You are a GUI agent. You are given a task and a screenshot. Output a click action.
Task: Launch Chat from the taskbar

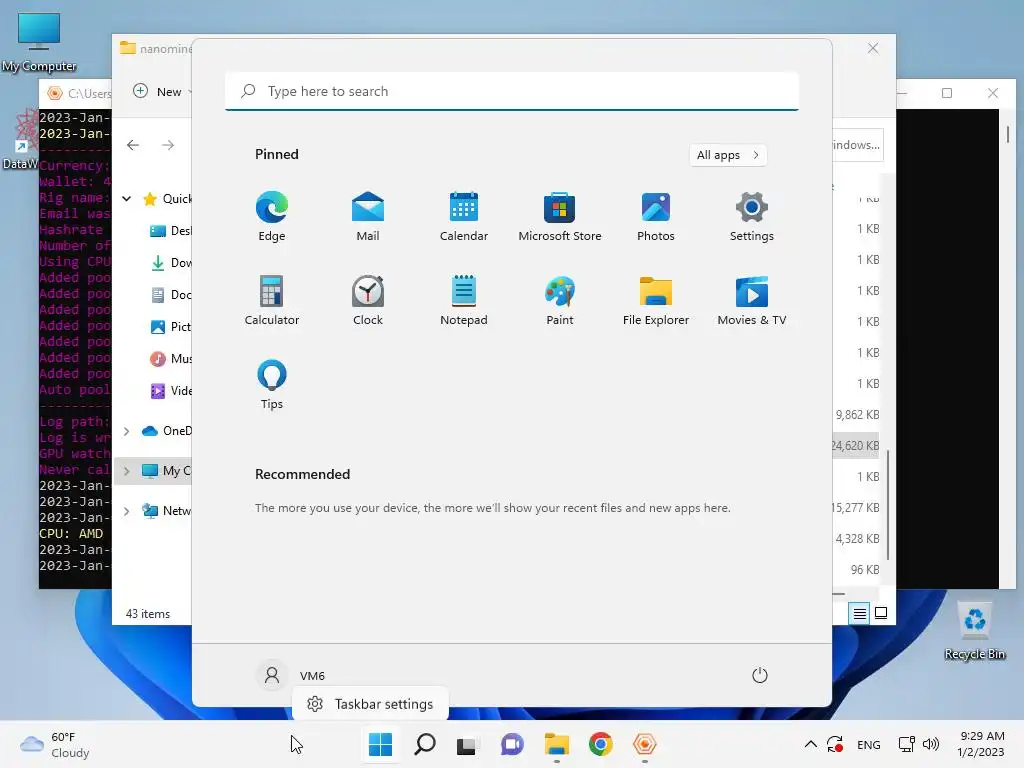[512, 744]
